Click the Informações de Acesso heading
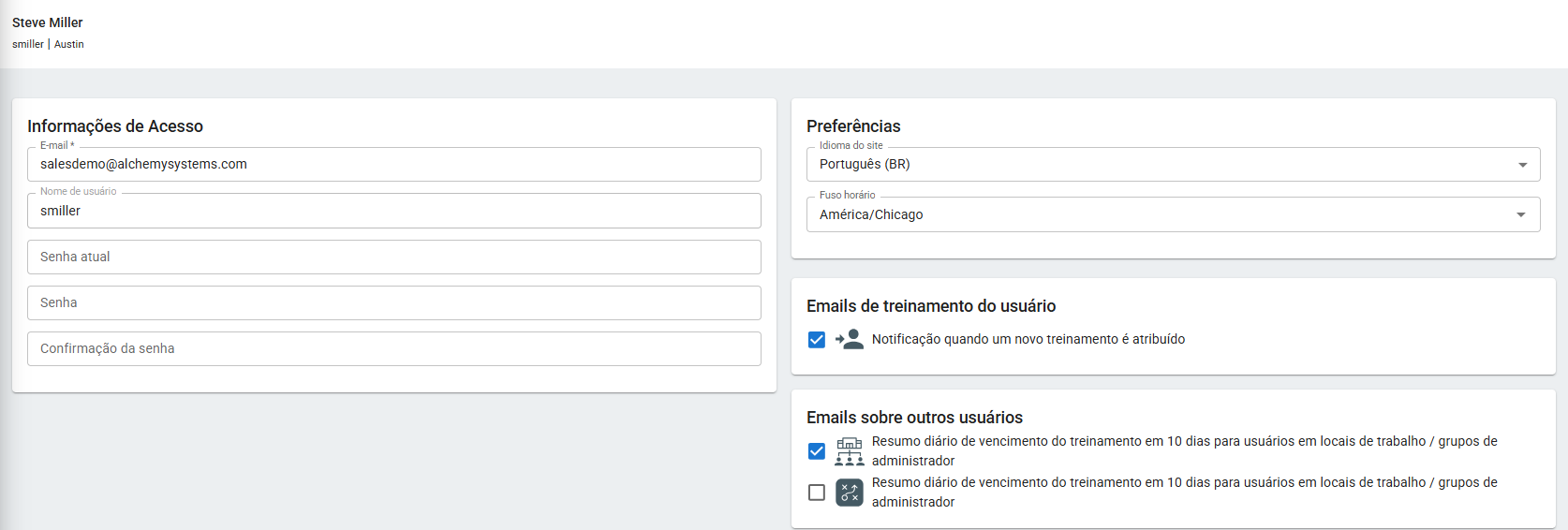This screenshot has height=530, width=1568. [115, 126]
